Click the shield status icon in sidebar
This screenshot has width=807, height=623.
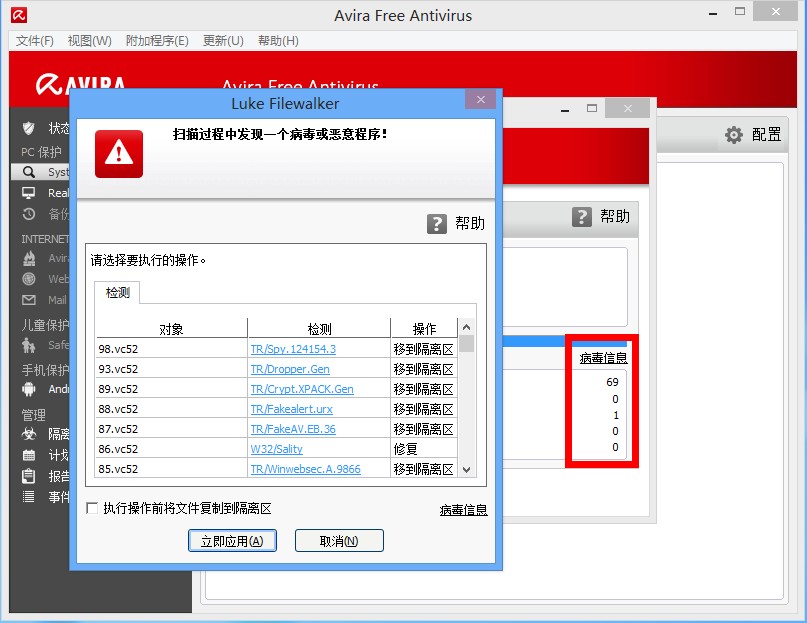tap(29, 128)
